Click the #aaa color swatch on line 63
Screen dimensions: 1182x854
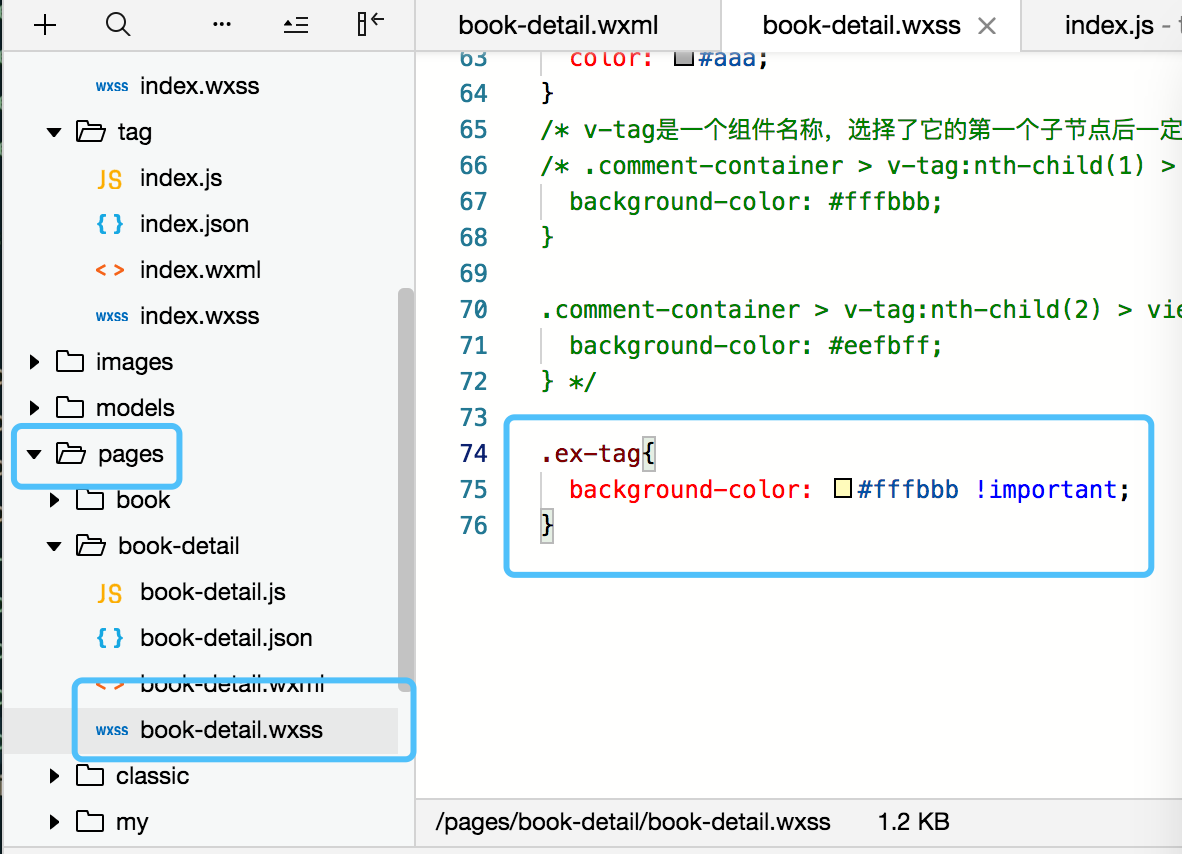(x=683, y=58)
